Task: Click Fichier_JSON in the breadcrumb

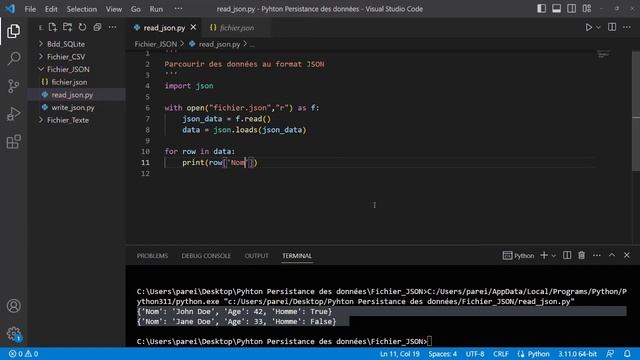Action: 156,44
